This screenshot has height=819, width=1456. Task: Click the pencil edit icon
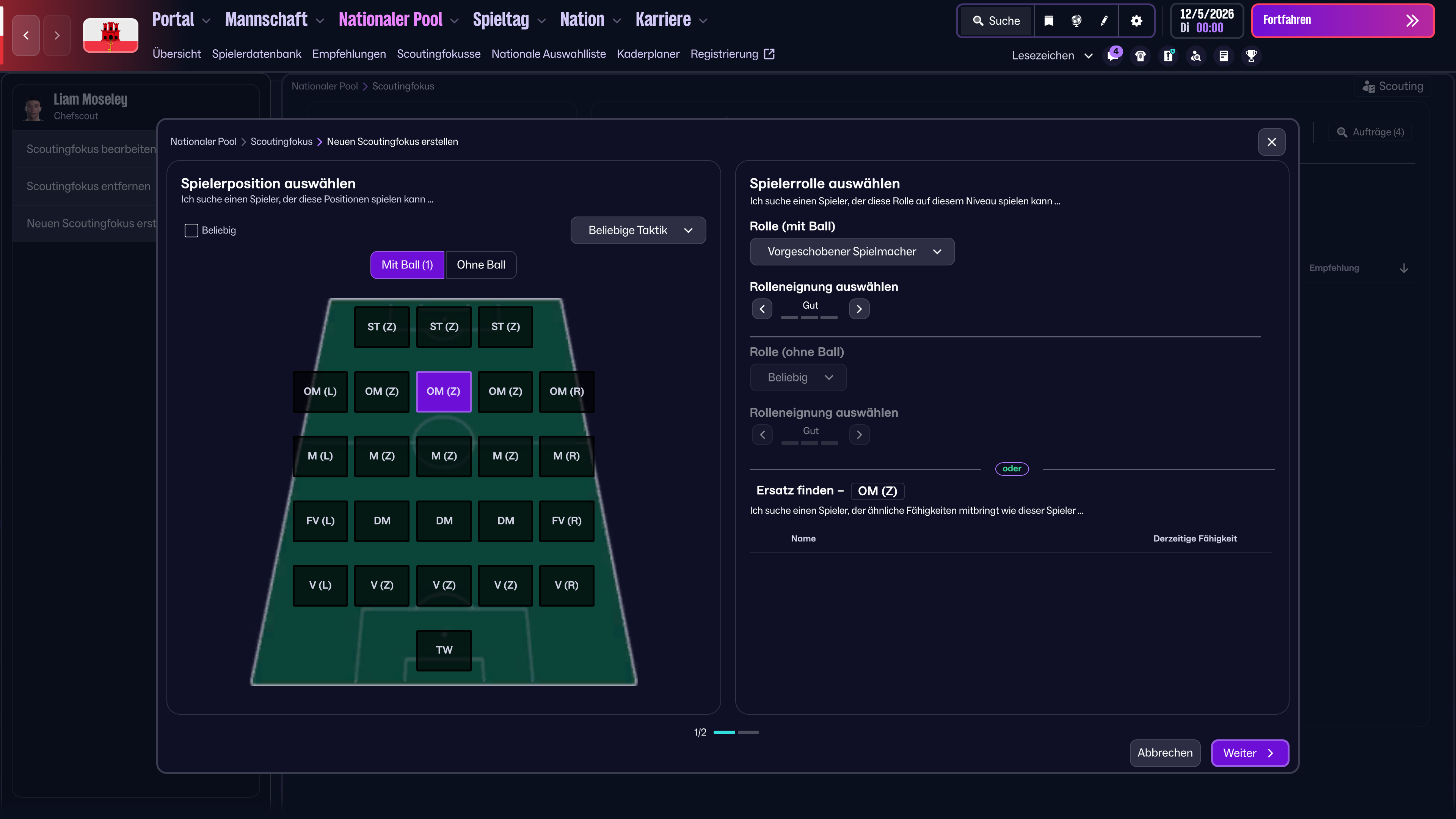click(1104, 21)
